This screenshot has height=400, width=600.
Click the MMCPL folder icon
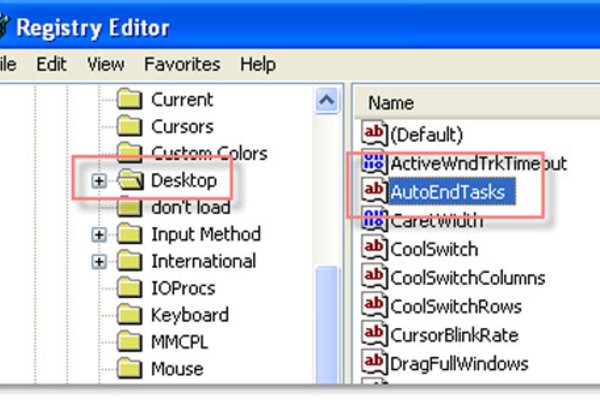click(x=130, y=342)
